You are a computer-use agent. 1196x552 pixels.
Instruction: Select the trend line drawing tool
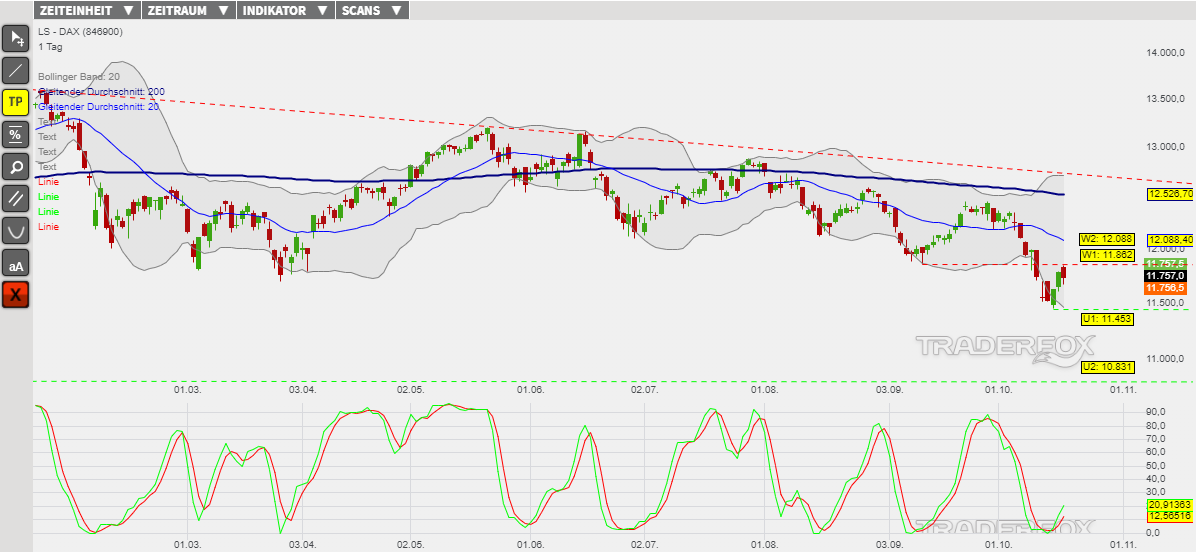[x=16, y=69]
